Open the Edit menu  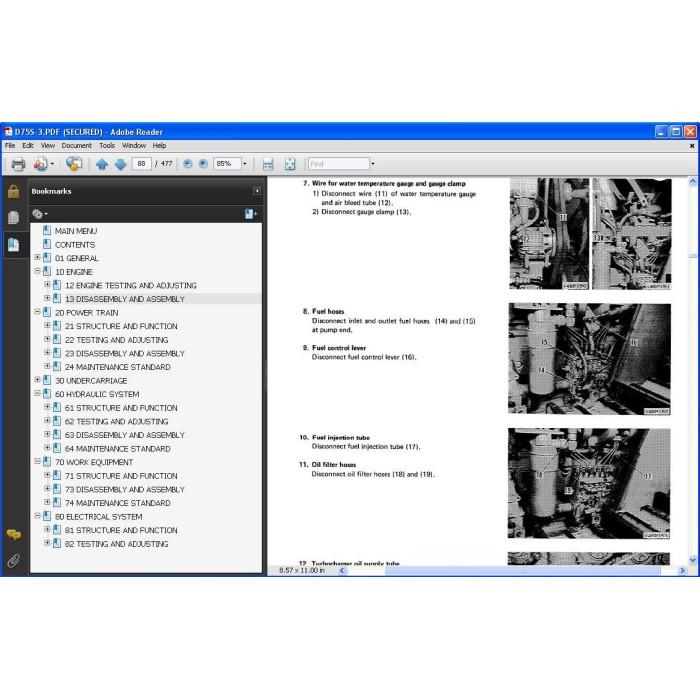tap(28, 146)
